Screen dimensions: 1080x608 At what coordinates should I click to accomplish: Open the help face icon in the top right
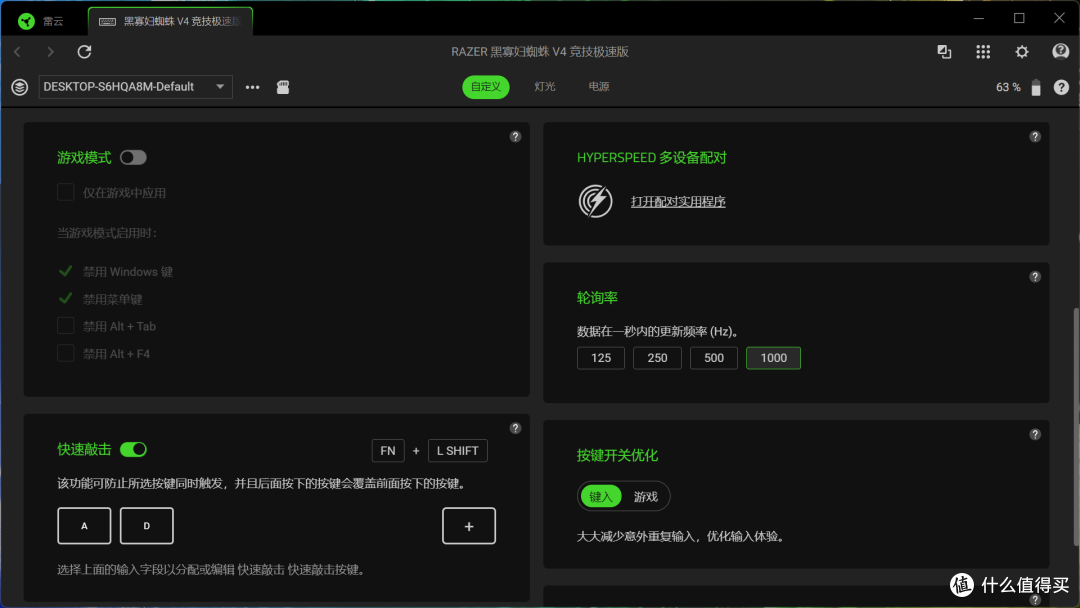click(x=1061, y=52)
